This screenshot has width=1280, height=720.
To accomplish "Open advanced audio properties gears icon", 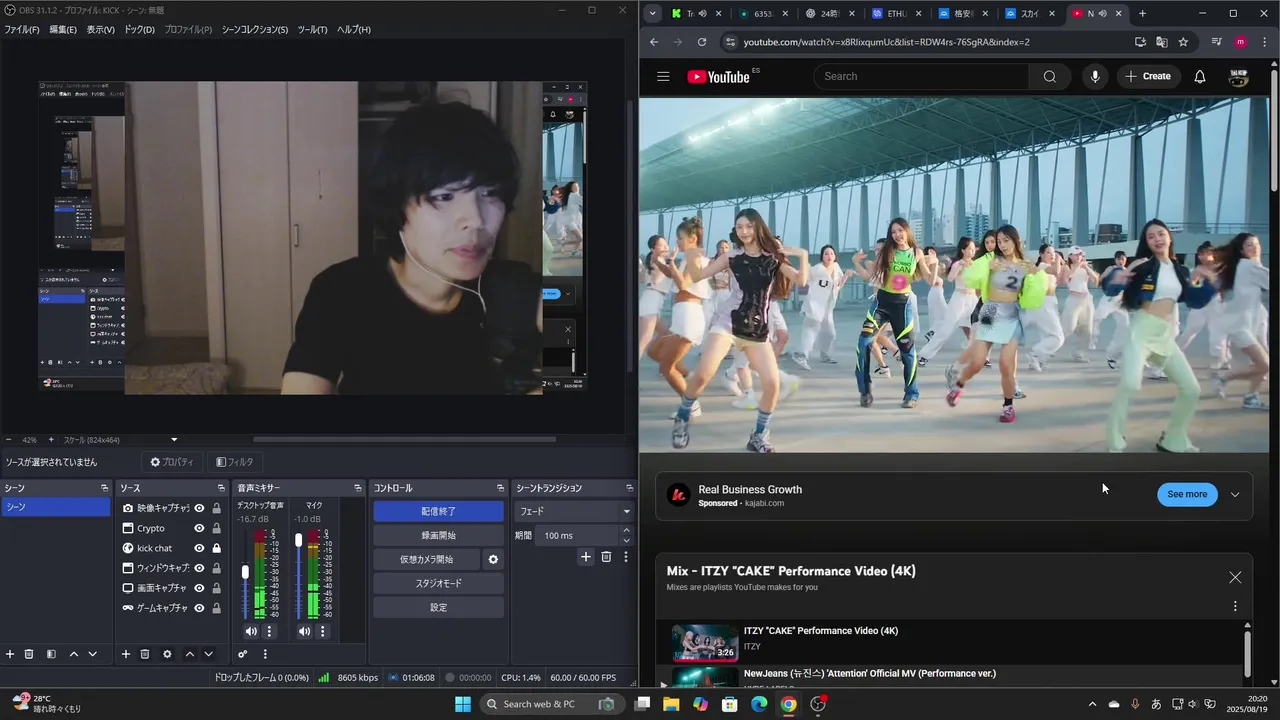I will (x=242, y=654).
